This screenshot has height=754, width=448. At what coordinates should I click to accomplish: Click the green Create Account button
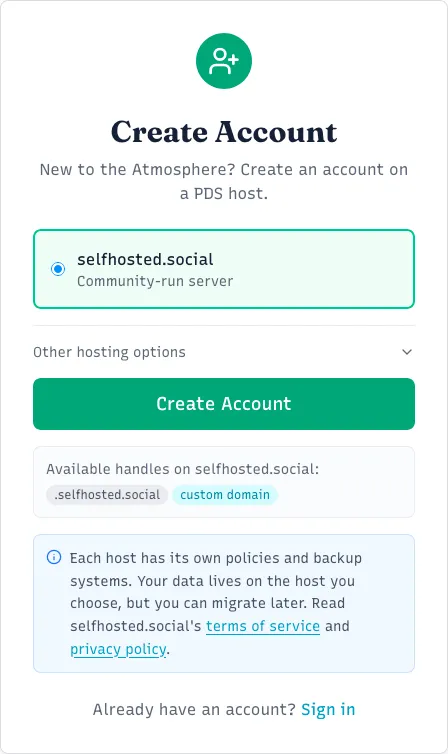click(224, 404)
